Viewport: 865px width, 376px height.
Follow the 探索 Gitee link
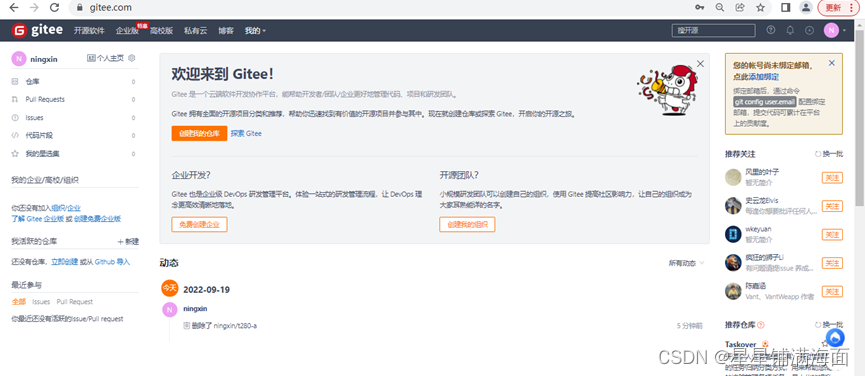click(246, 133)
